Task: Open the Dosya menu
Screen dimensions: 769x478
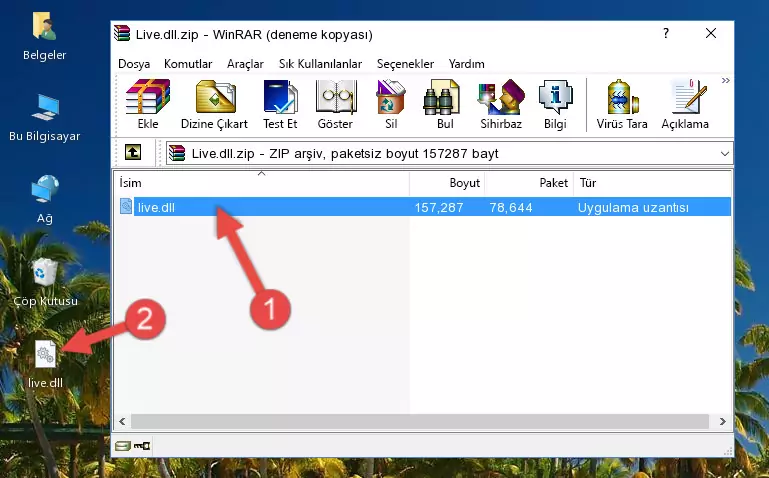Action: click(134, 64)
